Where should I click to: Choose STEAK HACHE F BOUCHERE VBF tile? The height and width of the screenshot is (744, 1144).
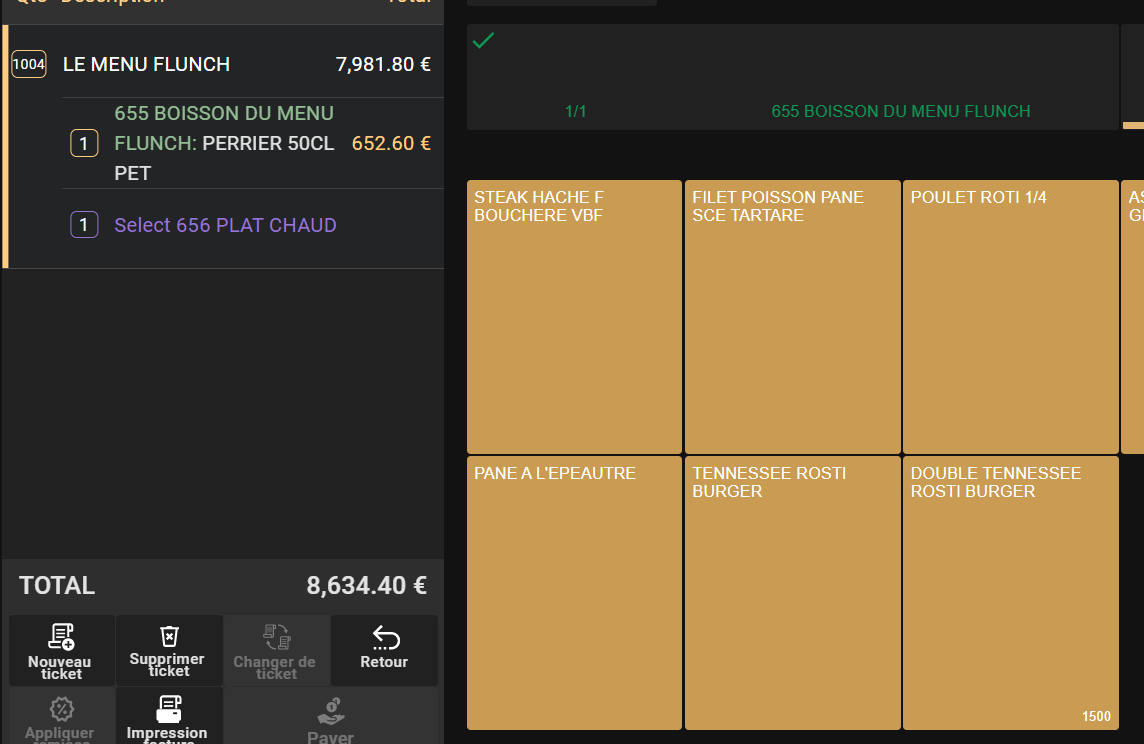(x=574, y=317)
